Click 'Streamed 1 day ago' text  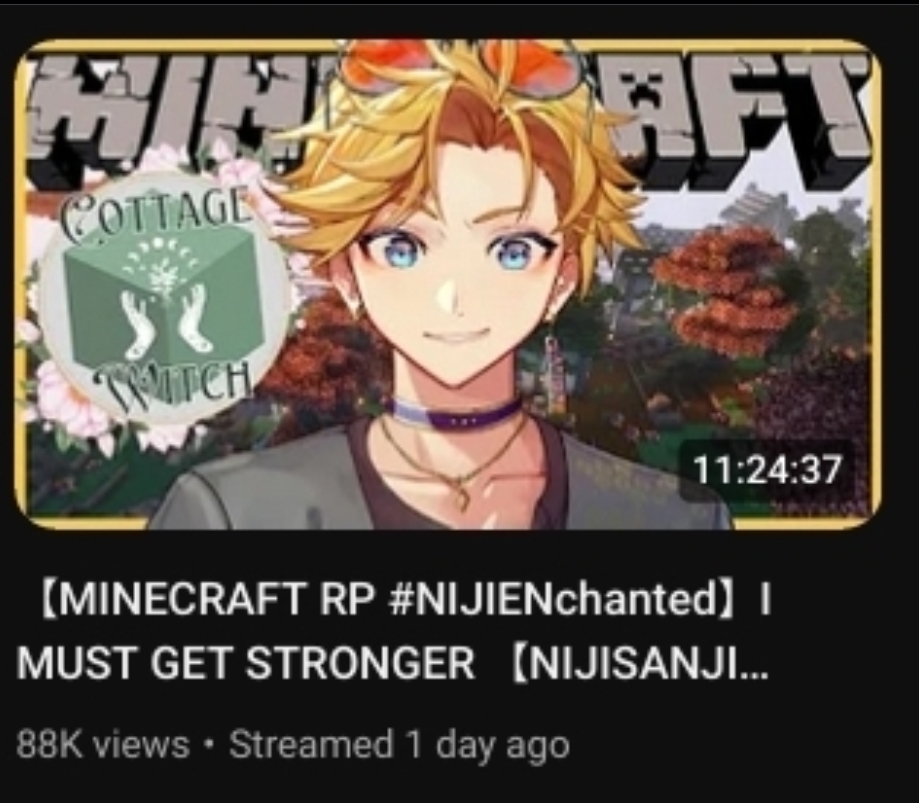pos(399,746)
